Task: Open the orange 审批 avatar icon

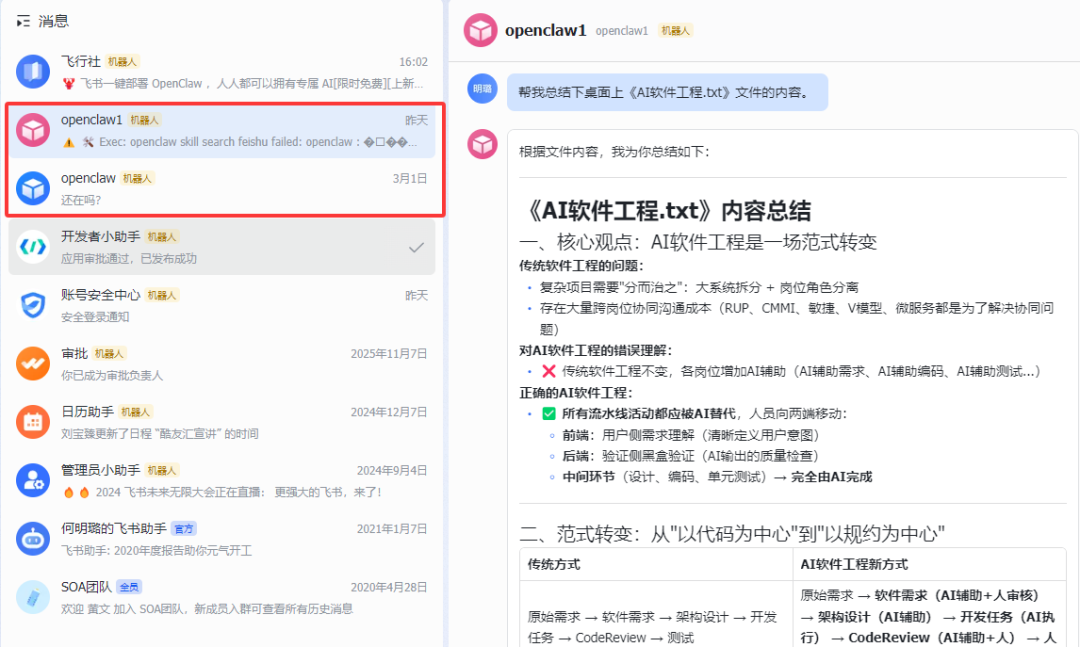Action: pos(33,364)
